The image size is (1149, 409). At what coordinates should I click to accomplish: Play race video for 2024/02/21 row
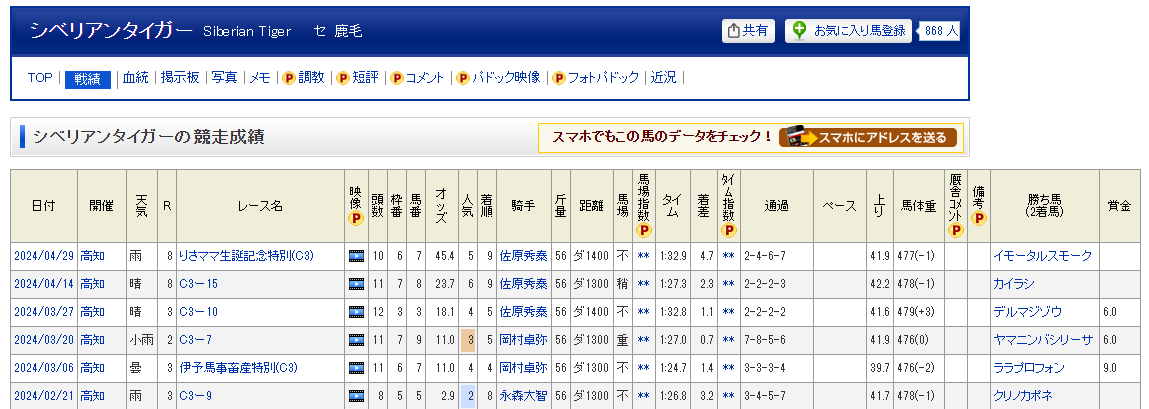click(x=356, y=396)
